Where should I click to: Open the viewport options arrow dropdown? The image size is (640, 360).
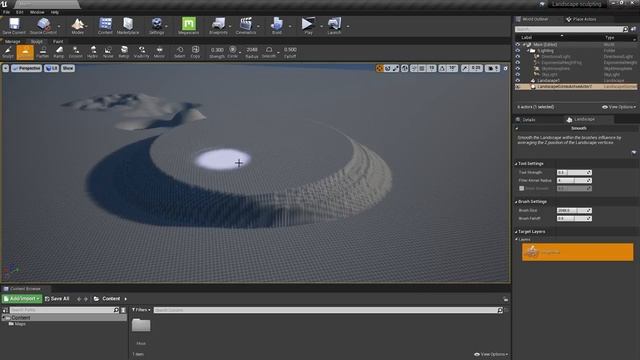pos(6,68)
